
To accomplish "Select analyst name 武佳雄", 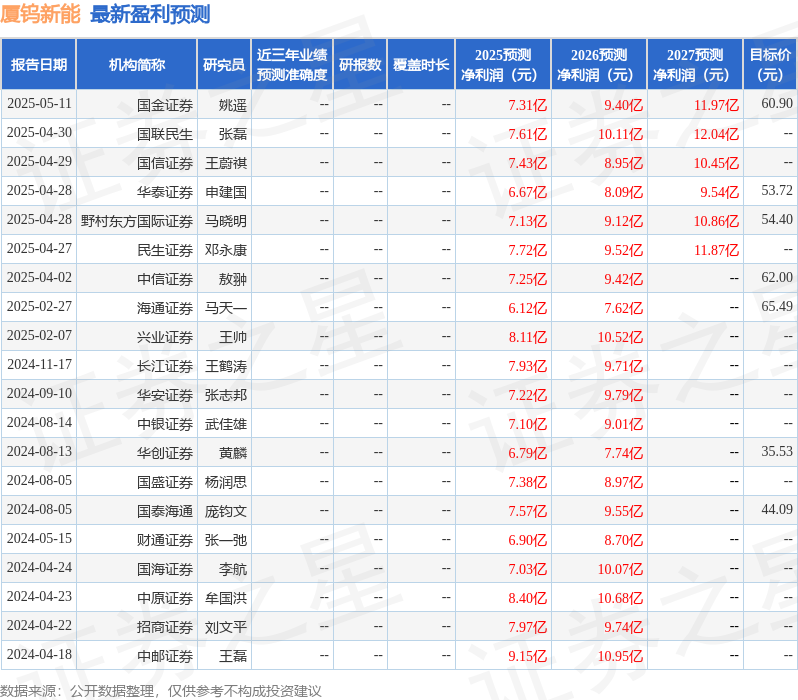I will tap(226, 425).
